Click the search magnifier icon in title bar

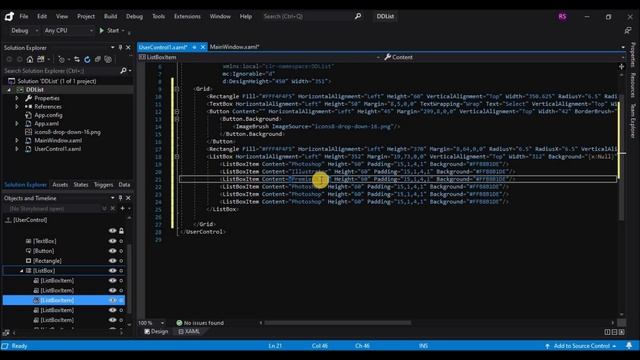[x=358, y=16]
